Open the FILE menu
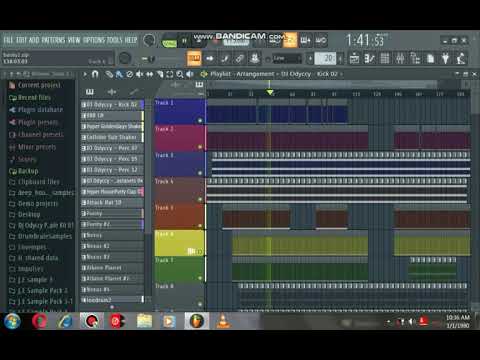This screenshot has height=360, width=480. tap(8, 40)
